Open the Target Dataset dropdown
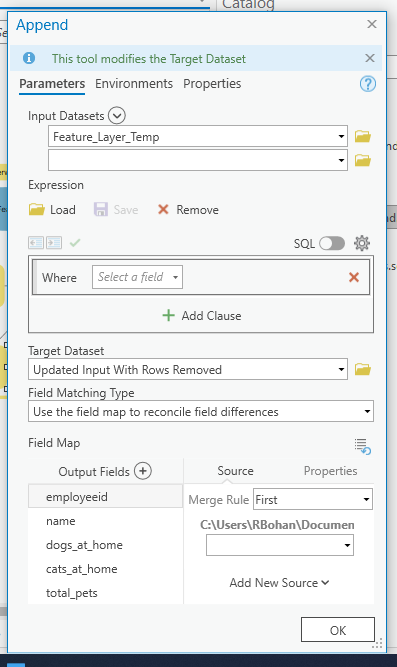This screenshot has height=667, width=397. 341,369
